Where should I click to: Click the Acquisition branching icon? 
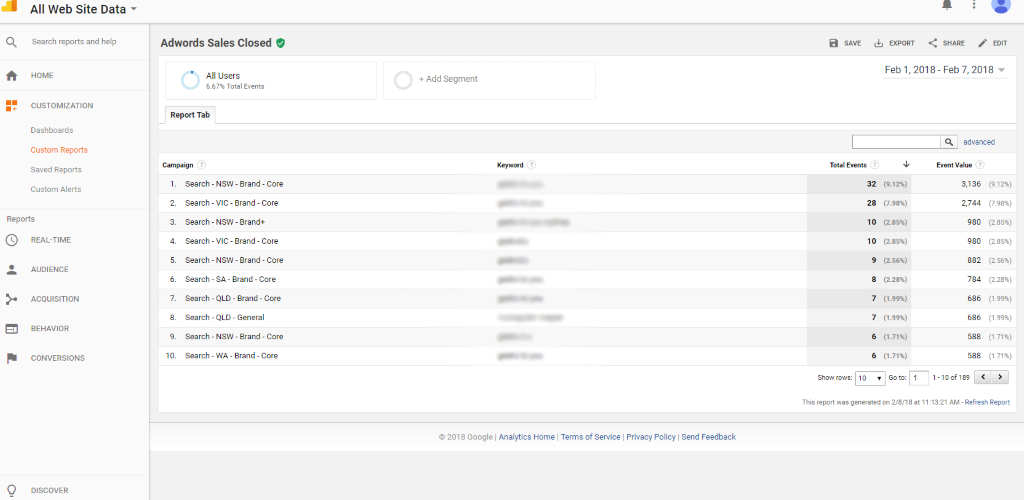(x=11, y=299)
